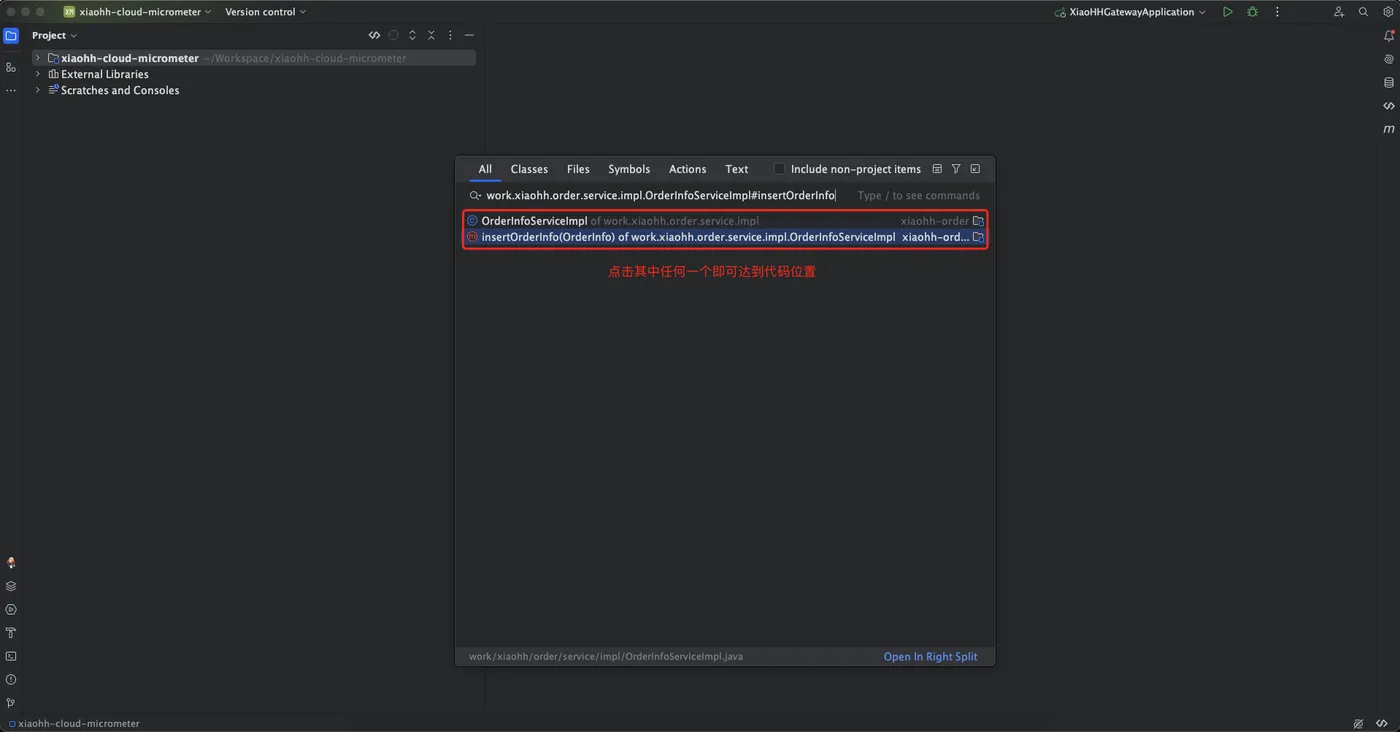Expand the External Libraries node

[38, 74]
